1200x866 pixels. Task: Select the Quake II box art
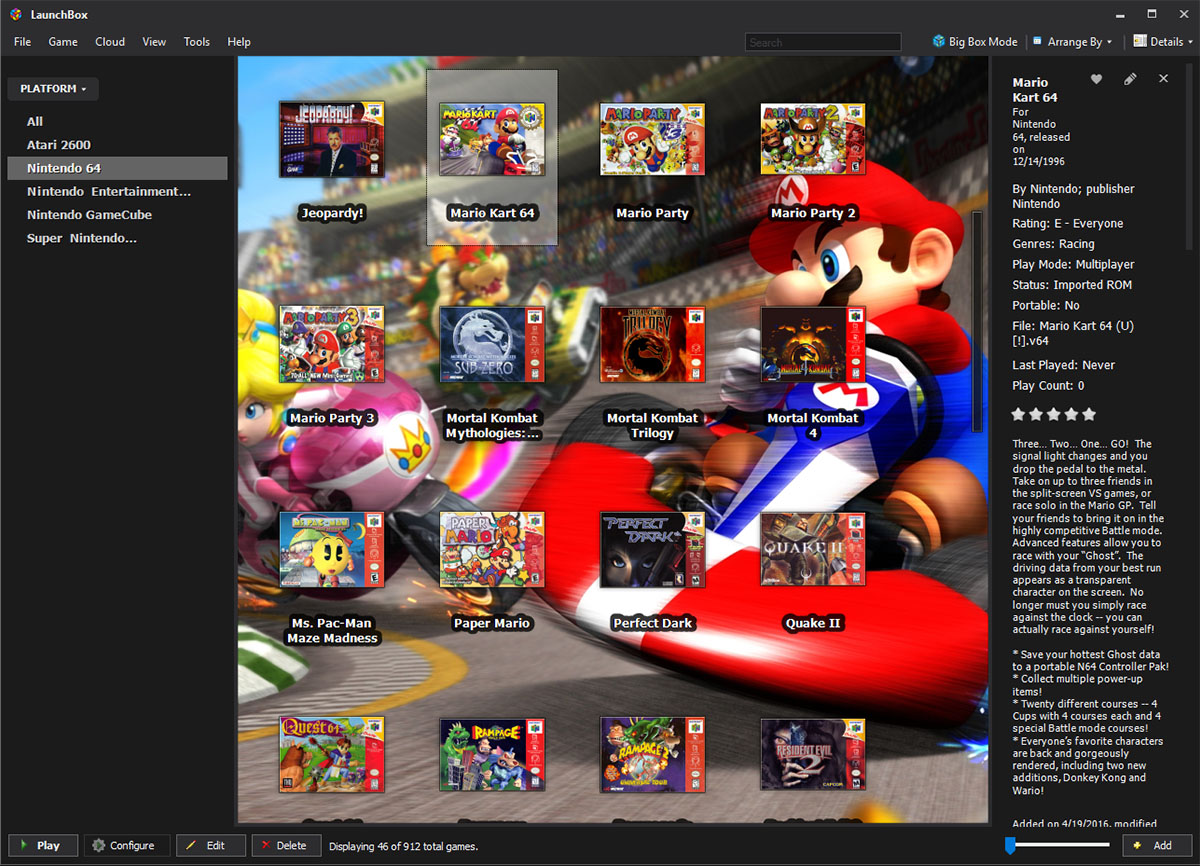click(x=813, y=550)
